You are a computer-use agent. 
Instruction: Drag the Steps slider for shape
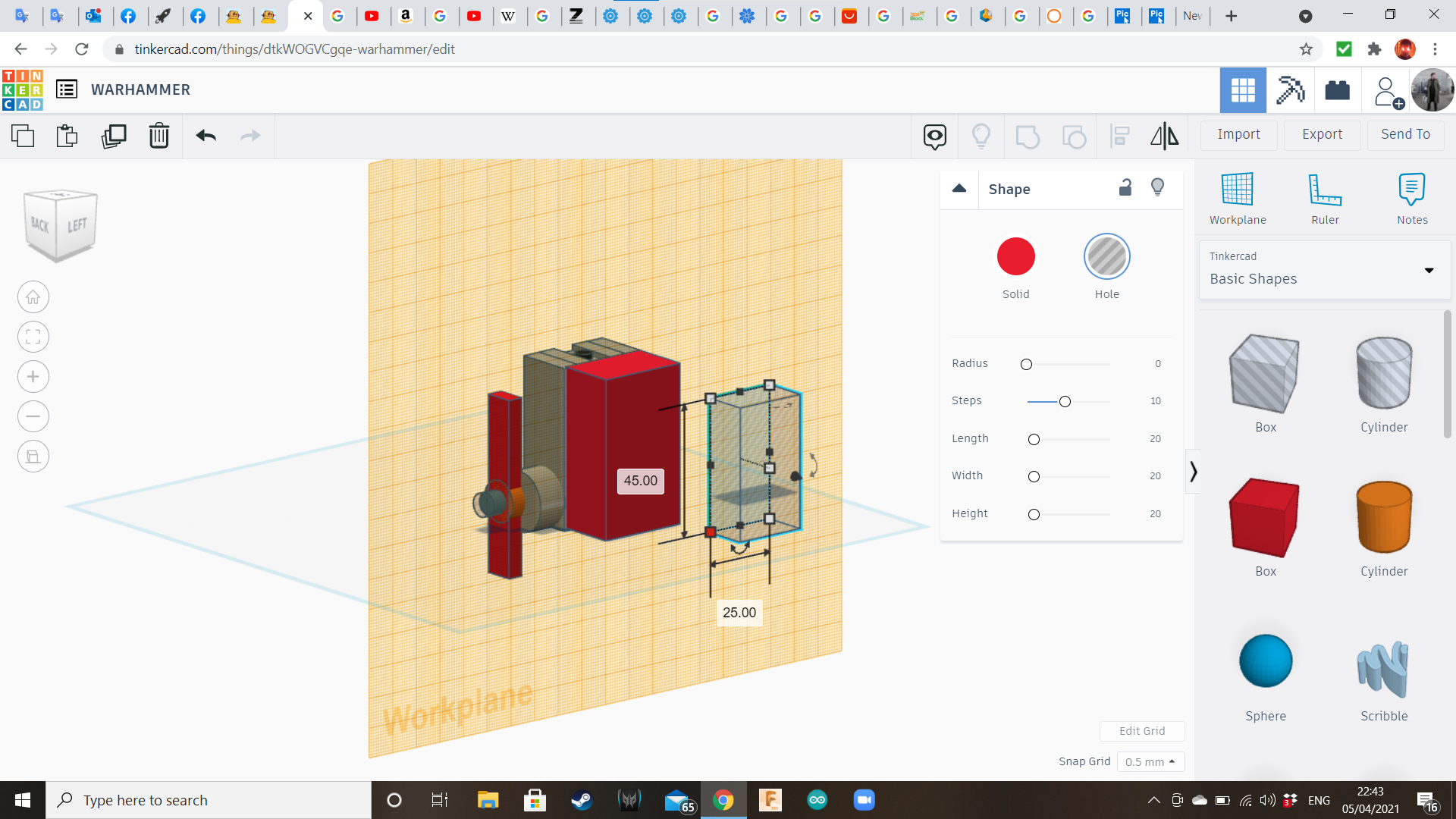point(1064,400)
